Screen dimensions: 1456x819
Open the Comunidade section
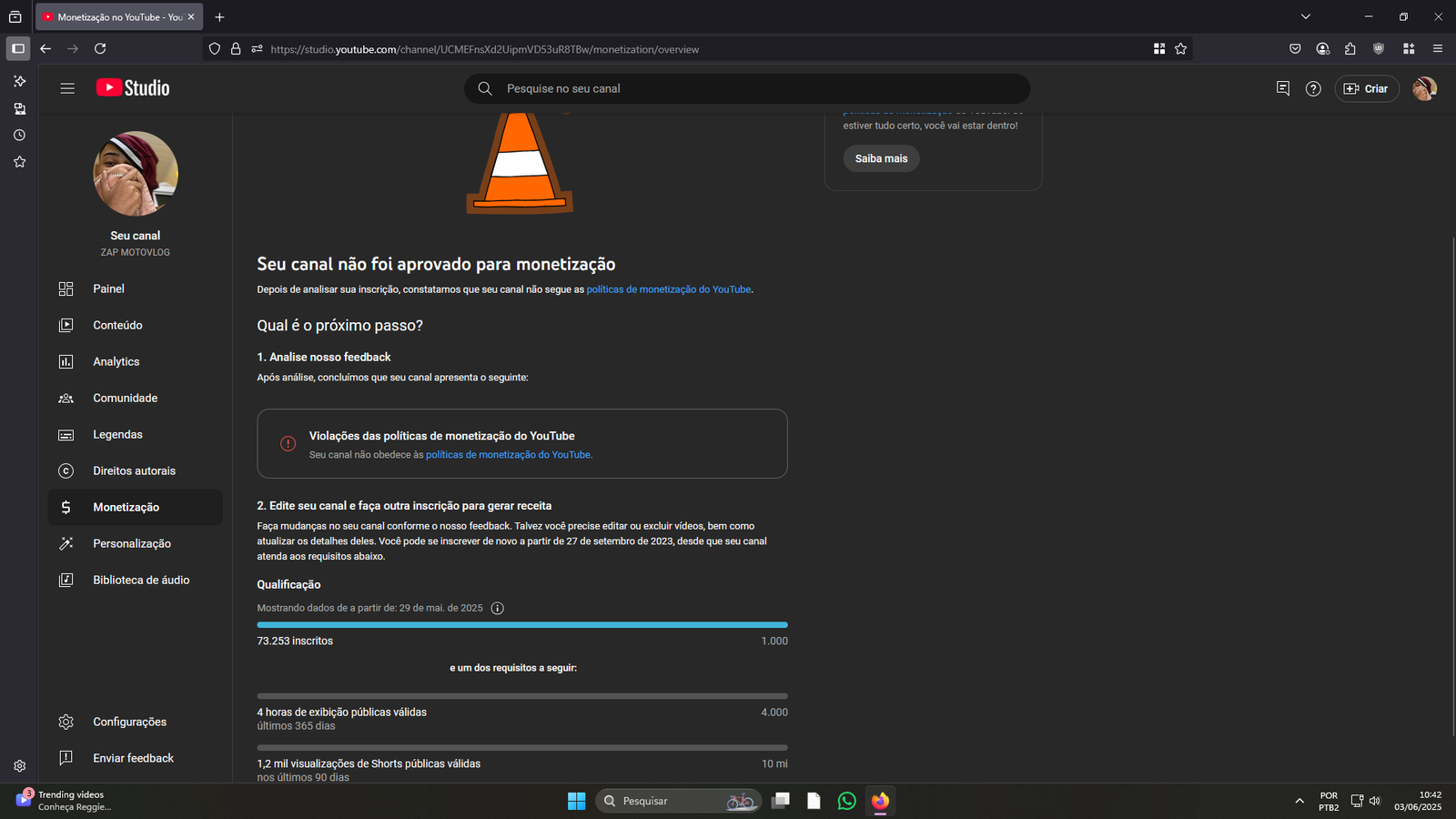tap(135, 398)
